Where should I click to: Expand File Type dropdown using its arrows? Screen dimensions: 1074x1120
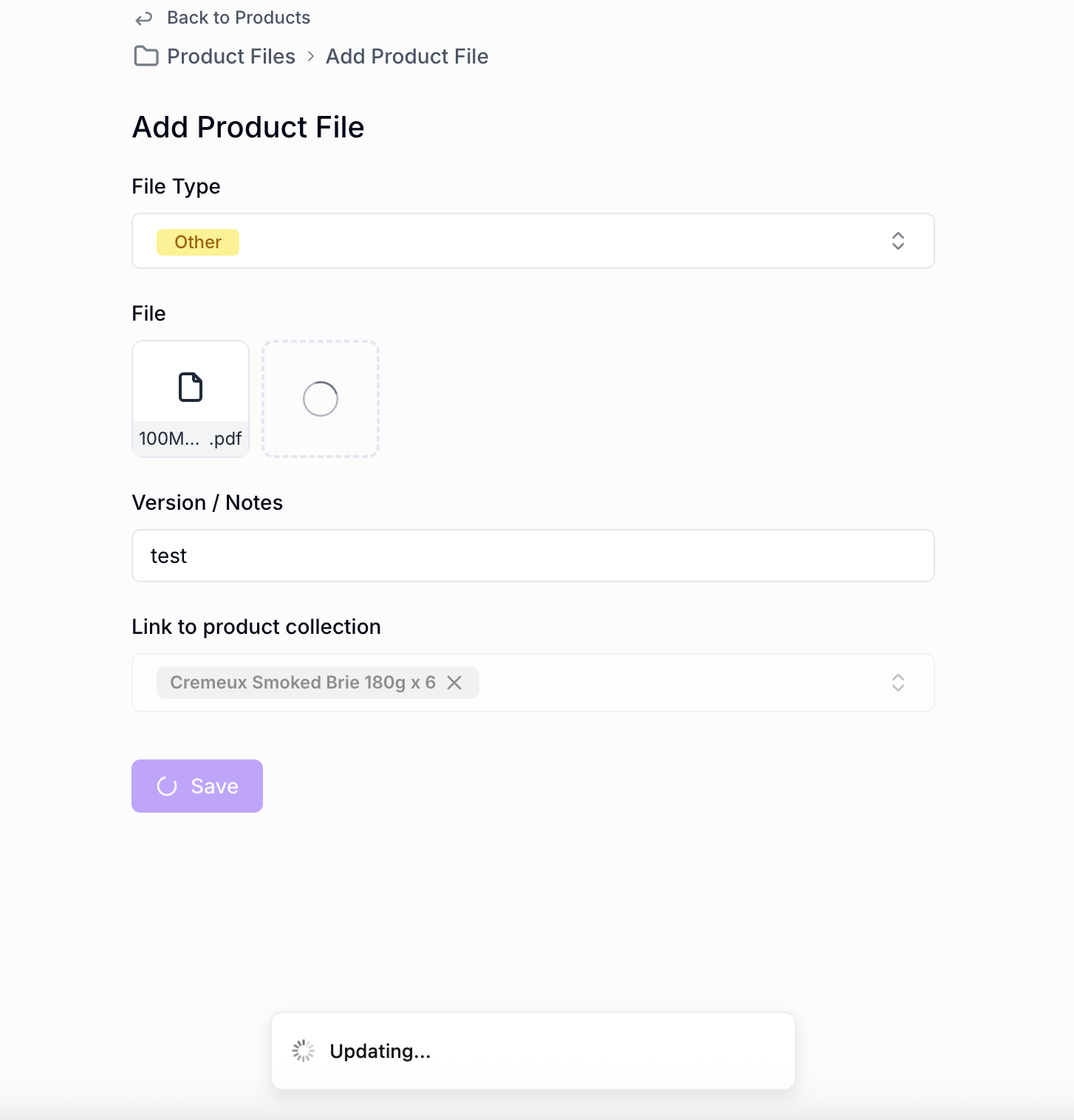point(897,241)
